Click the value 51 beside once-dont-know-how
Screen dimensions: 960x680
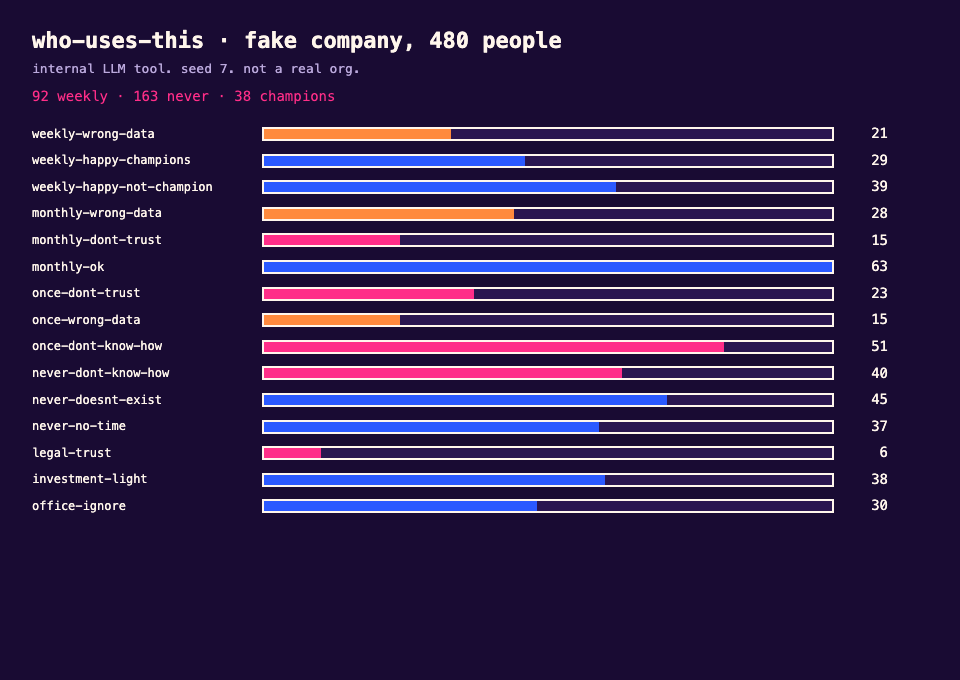pos(879,346)
